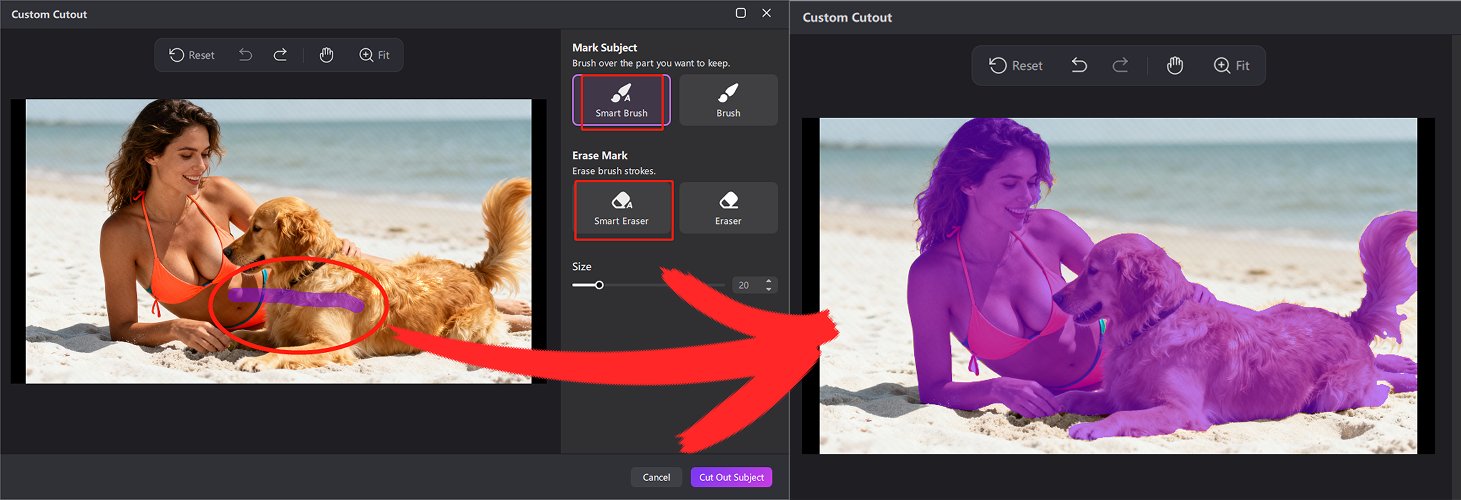Select the plain Brush tool under Mark Subject

coord(728,100)
